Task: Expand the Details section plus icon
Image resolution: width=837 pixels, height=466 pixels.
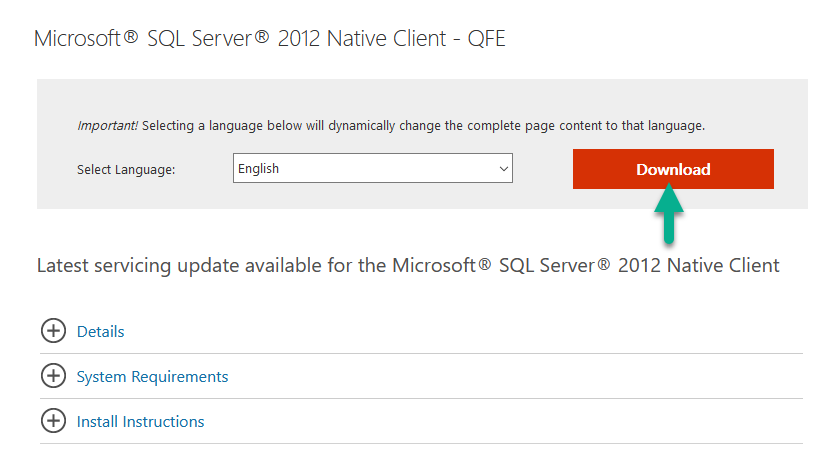Action: click(x=53, y=331)
